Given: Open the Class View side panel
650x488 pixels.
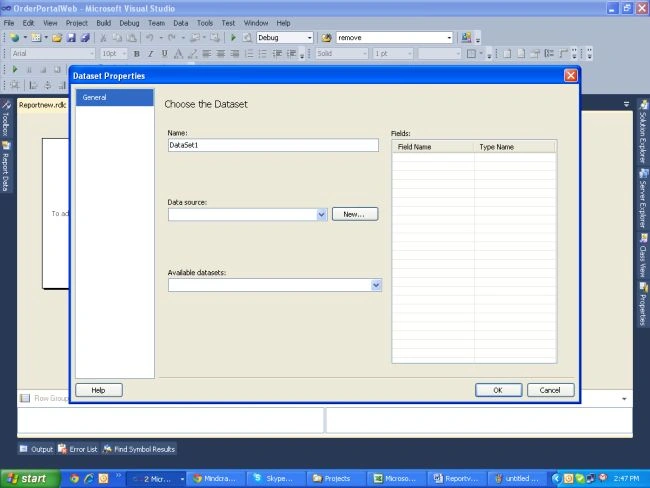Looking at the screenshot, I should click(643, 255).
